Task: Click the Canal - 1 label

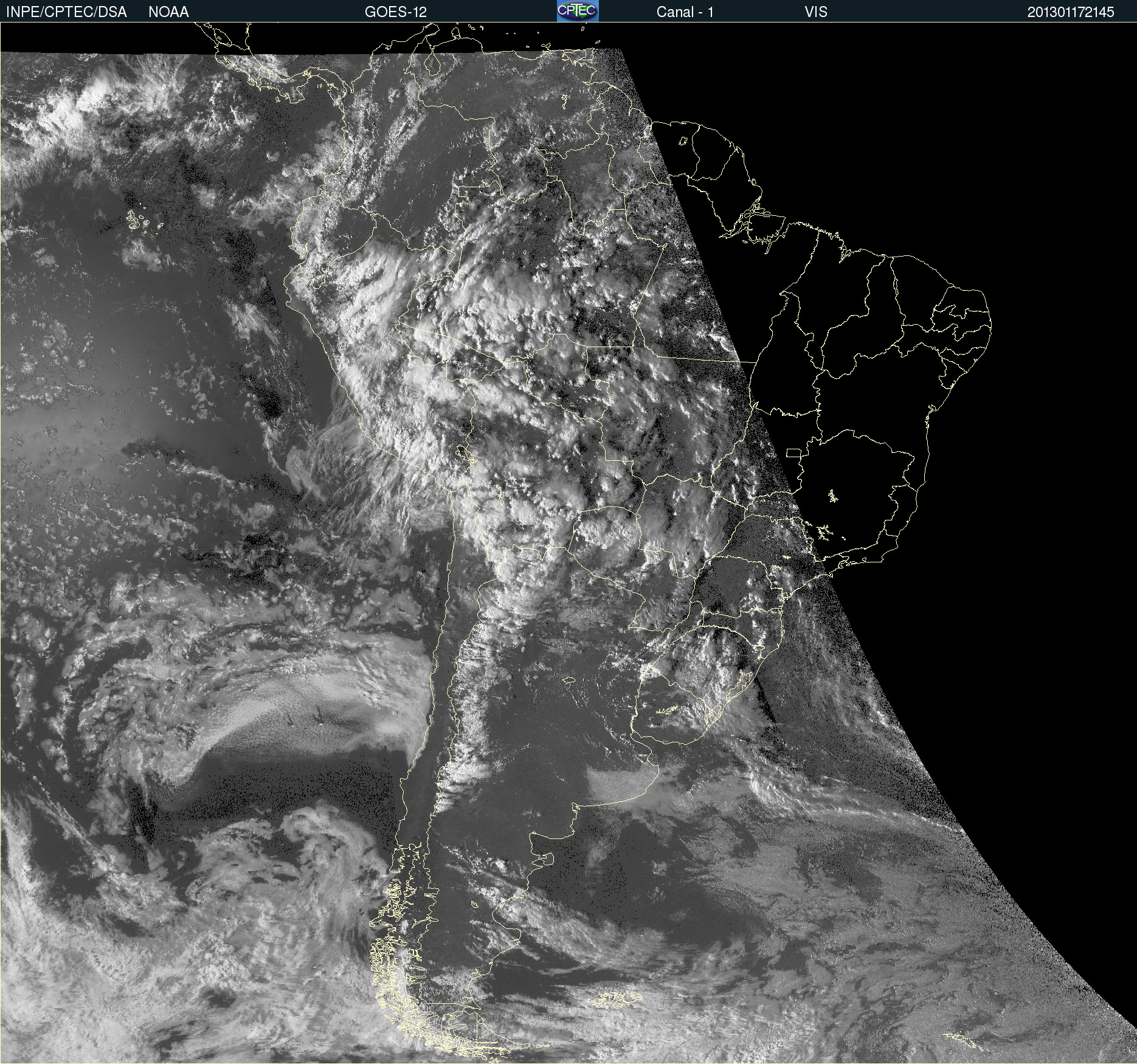Action: 685,12
